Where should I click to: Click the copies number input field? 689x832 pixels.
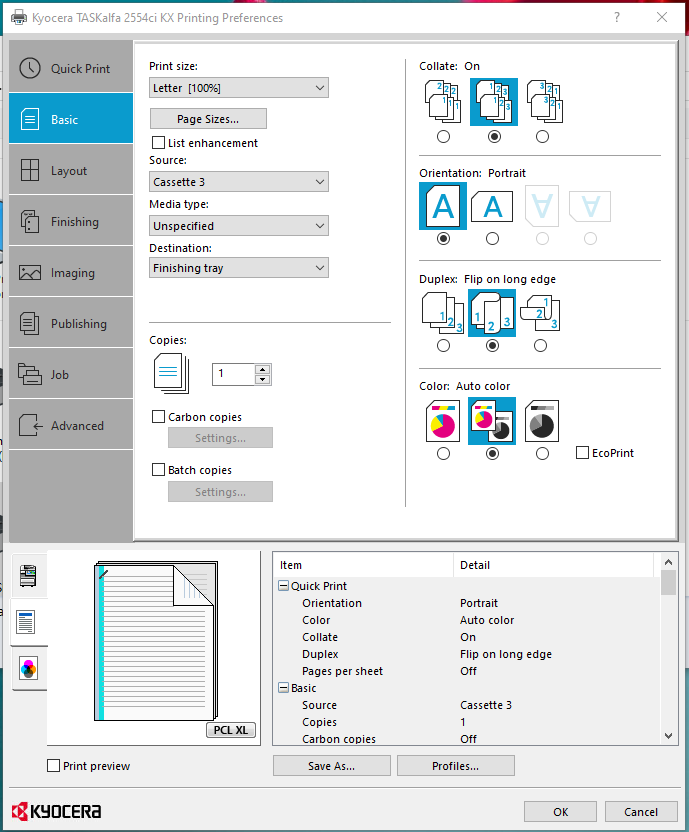[234, 374]
